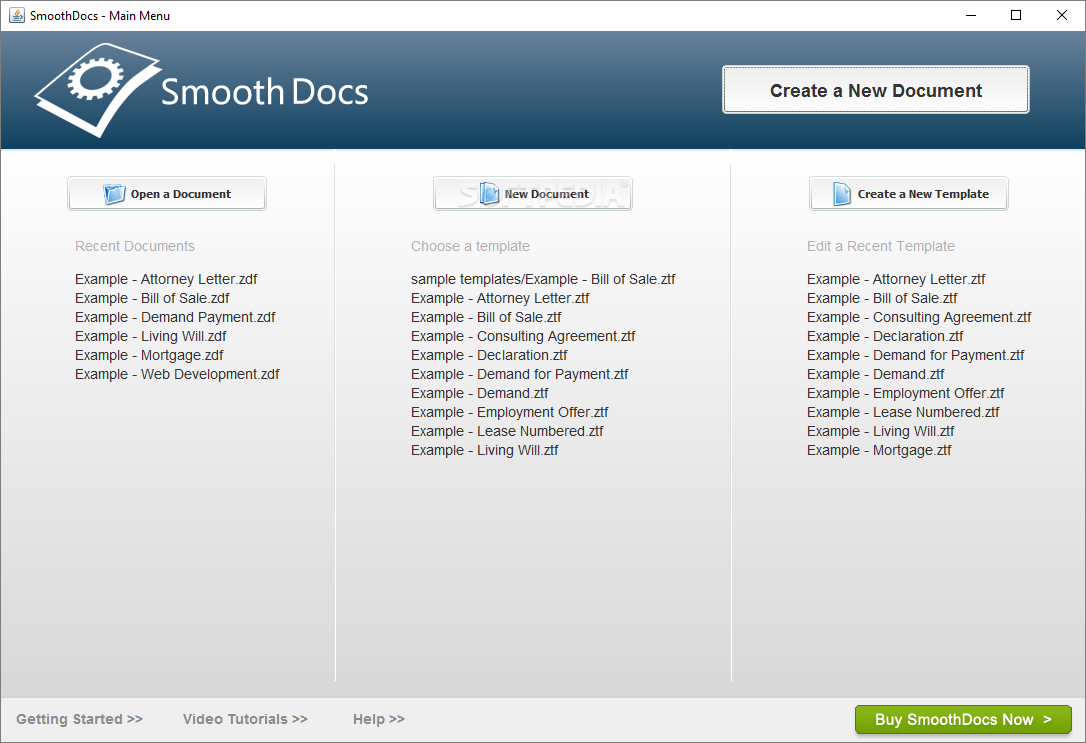1086x743 pixels.
Task: Open recent document Example - Demand Payment.zdf
Action: click(175, 317)
